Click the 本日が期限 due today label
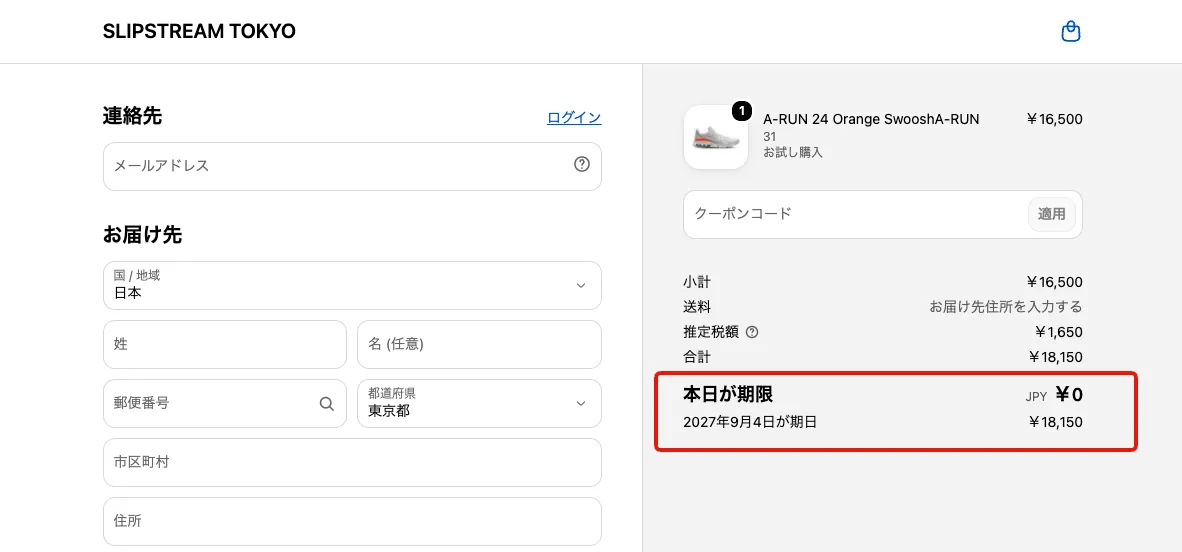 click(728, 394)
